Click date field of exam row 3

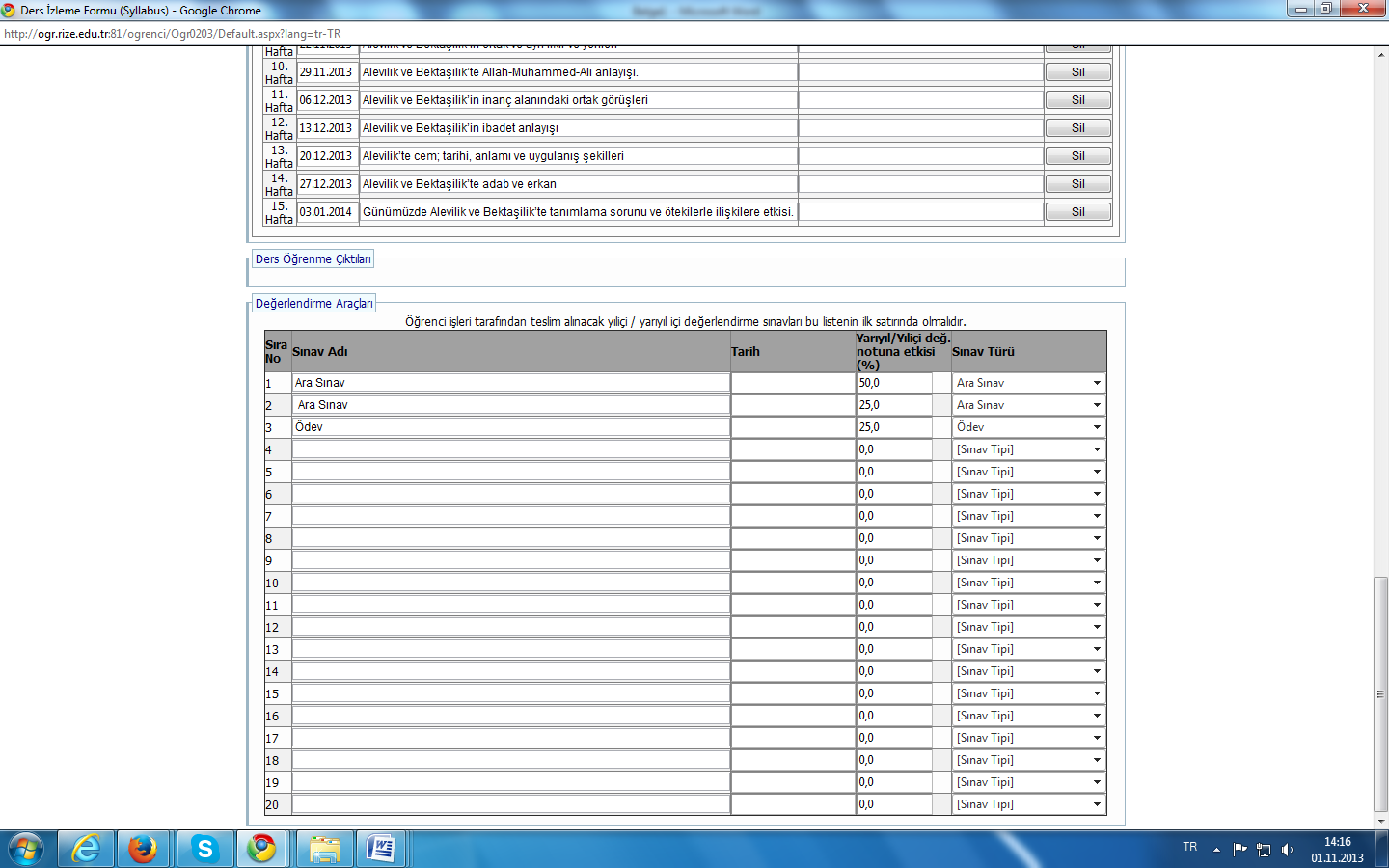click(793, 427)
